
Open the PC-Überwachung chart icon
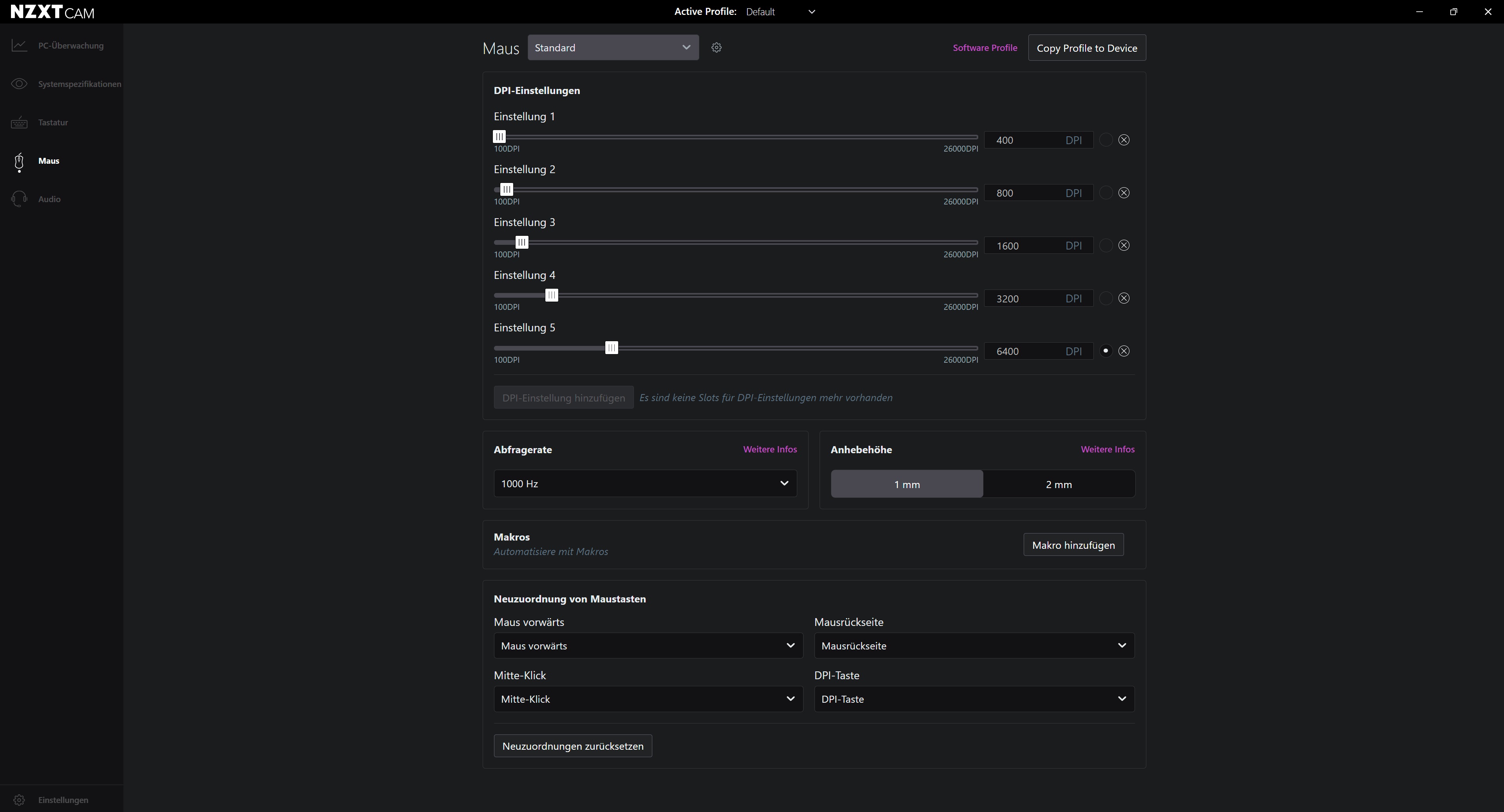point(19,45)
